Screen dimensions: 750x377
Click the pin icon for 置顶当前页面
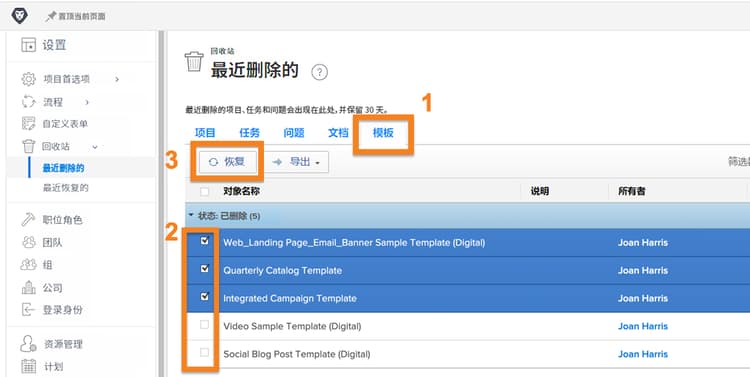pyautogui.click(x=50, y=16)
